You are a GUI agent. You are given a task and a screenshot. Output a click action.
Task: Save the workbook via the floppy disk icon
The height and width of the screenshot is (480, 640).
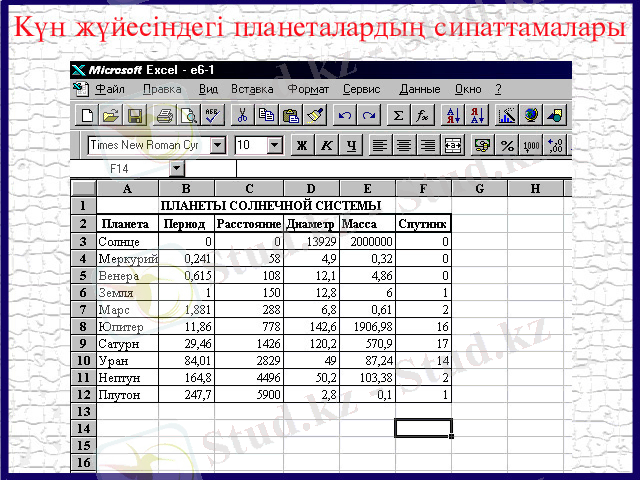point(135,115)
